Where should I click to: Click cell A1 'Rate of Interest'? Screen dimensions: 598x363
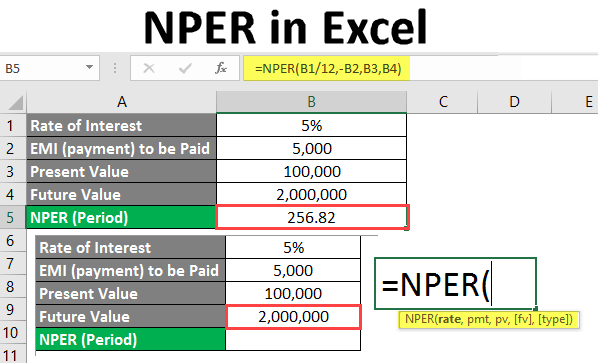click(x=121, y=125)
